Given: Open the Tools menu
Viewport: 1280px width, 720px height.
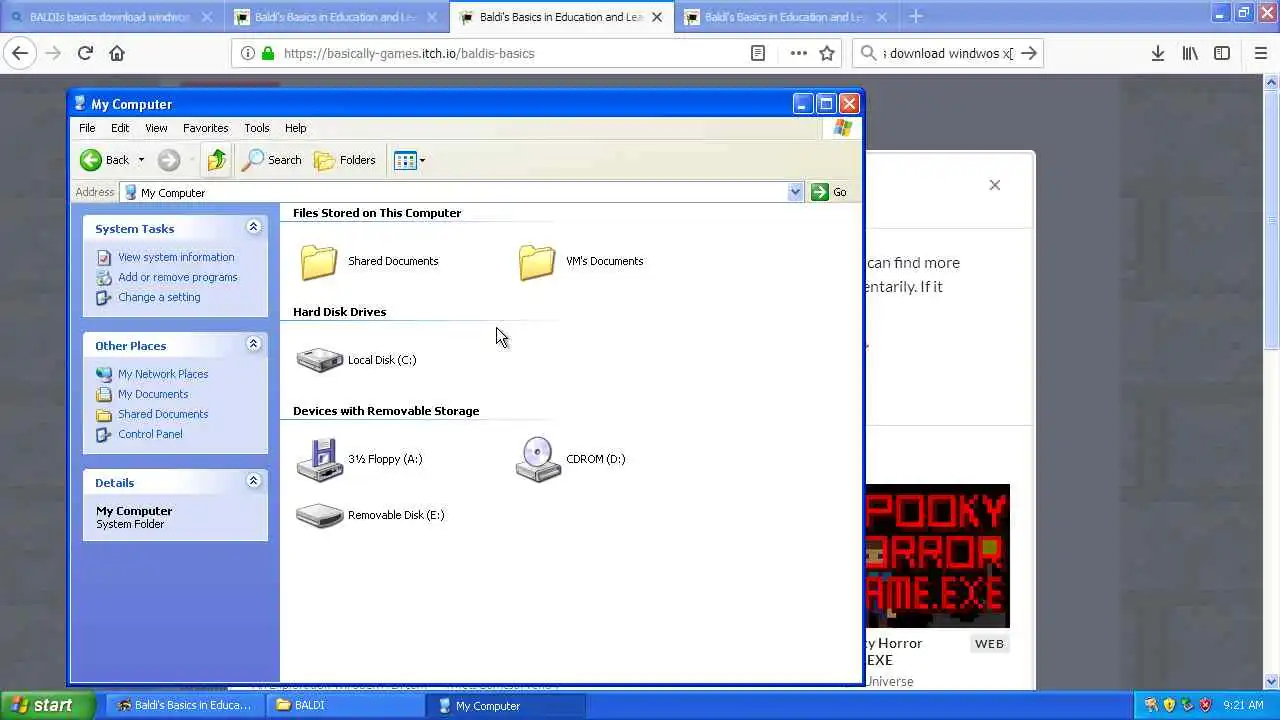Looking at the screenshot, I should (256, 128).
